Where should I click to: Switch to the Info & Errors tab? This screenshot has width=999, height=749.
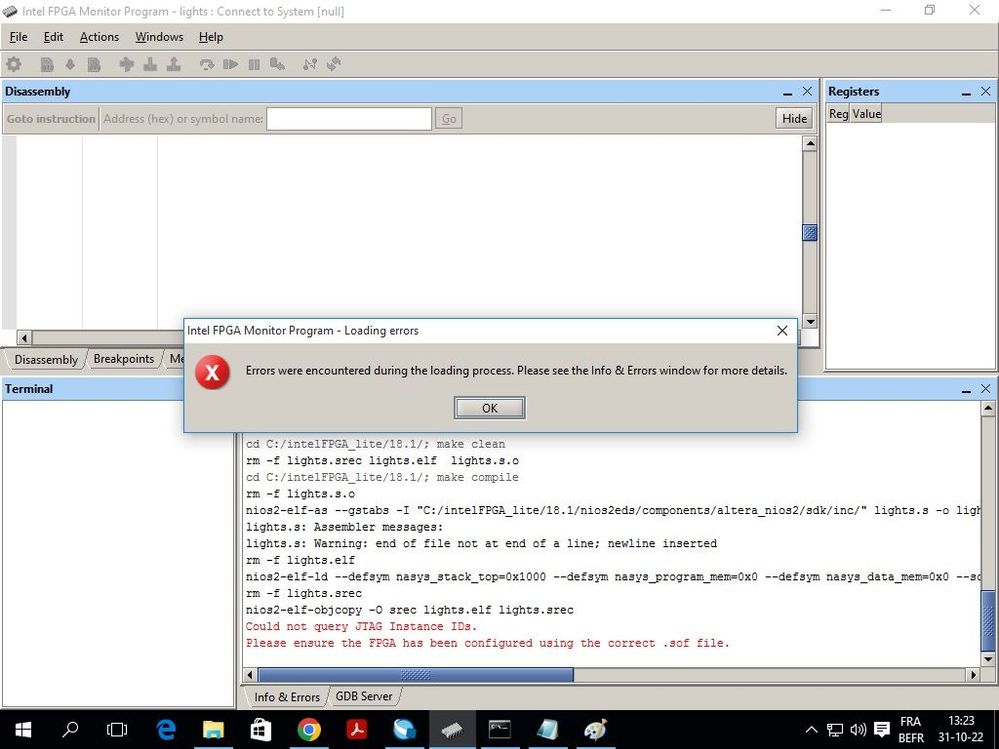click(287, 697)
